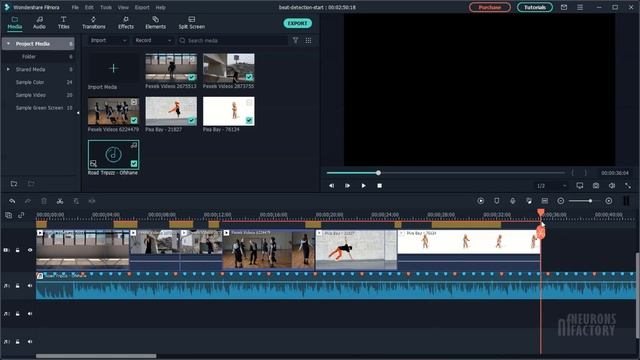Open the File menu
Image resolution: width=640 pixels, height=360 pixels.
tap(75, 7)
